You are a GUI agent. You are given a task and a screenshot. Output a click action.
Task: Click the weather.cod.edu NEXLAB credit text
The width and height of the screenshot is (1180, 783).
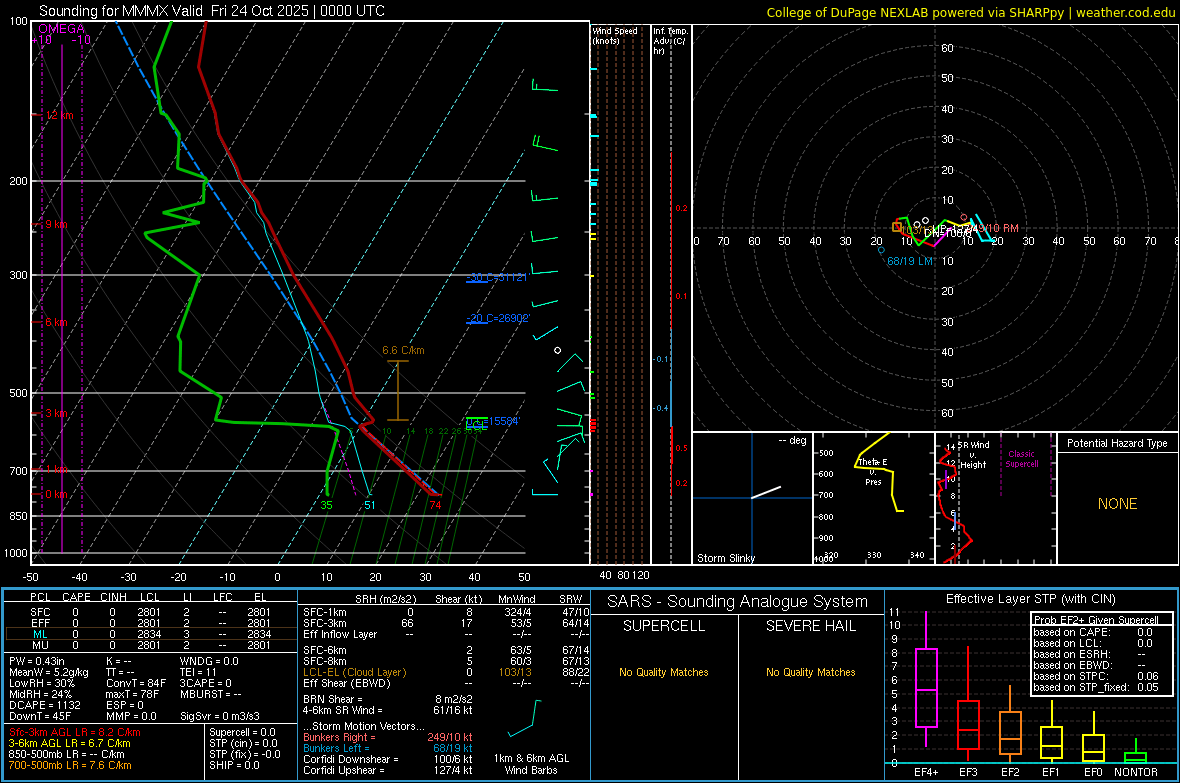(970, 12)
